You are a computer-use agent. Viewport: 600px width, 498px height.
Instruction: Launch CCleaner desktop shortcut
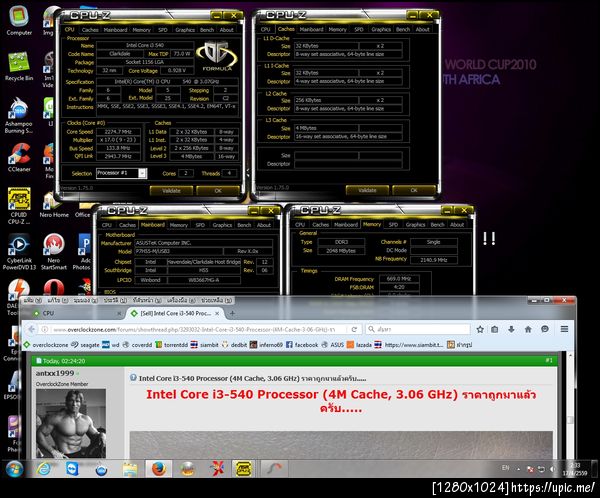19,157
